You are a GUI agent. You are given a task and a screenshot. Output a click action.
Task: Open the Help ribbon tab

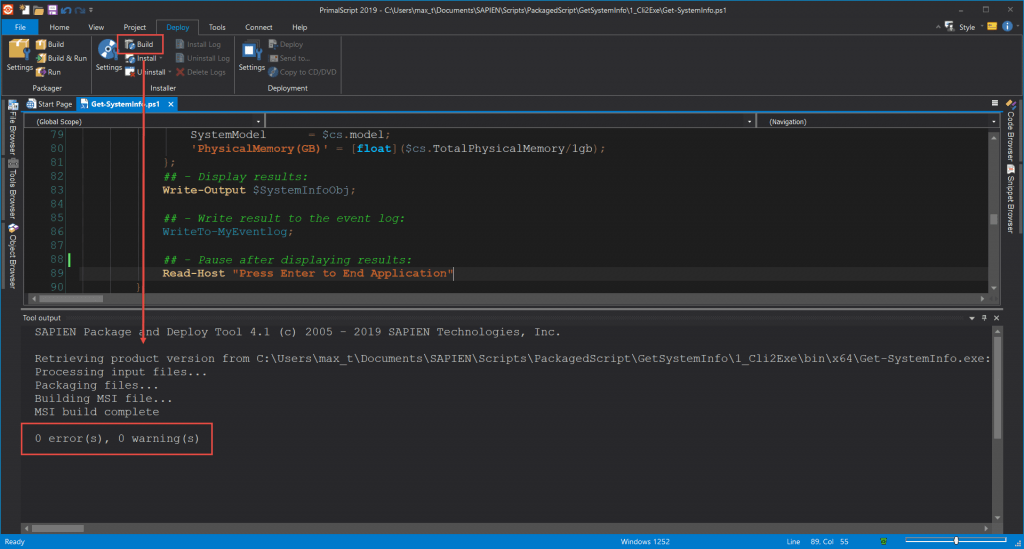point(299,27)
